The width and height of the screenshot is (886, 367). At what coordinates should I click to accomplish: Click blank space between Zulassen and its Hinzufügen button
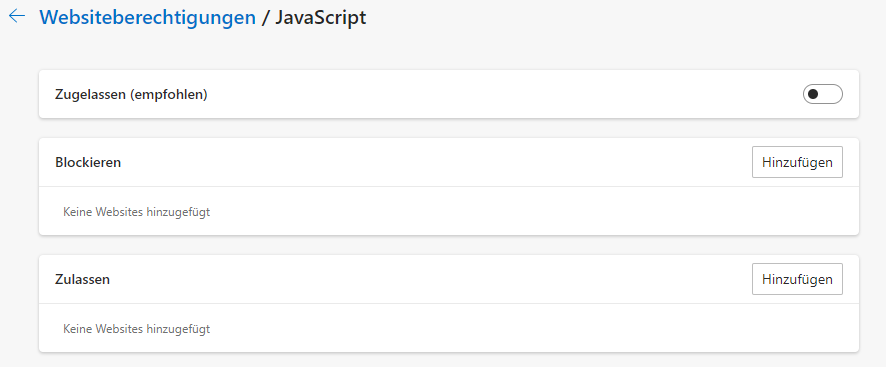431,279
